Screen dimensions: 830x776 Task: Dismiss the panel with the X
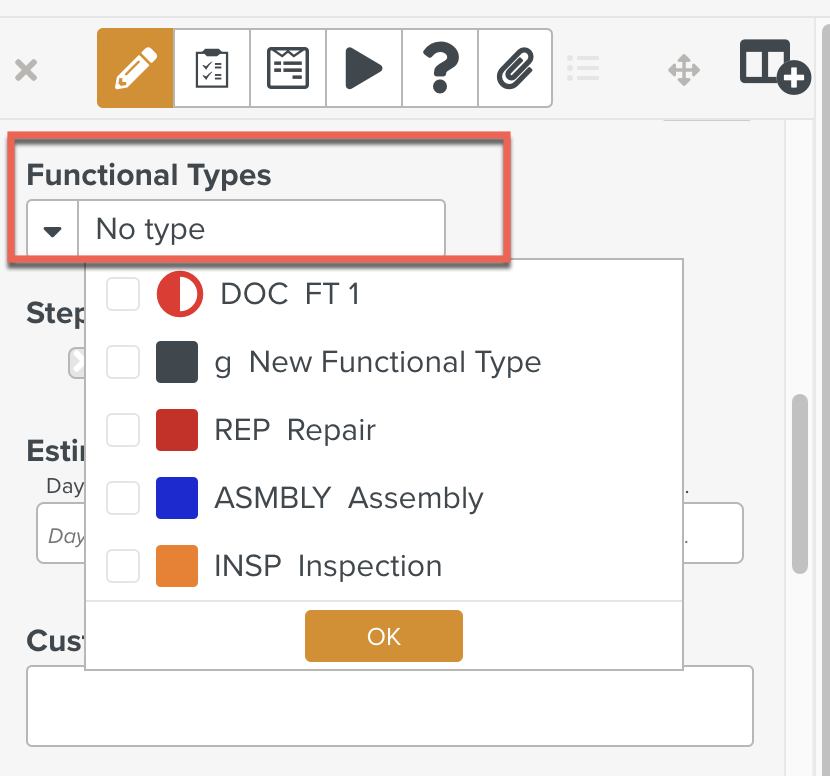[26, 68]
